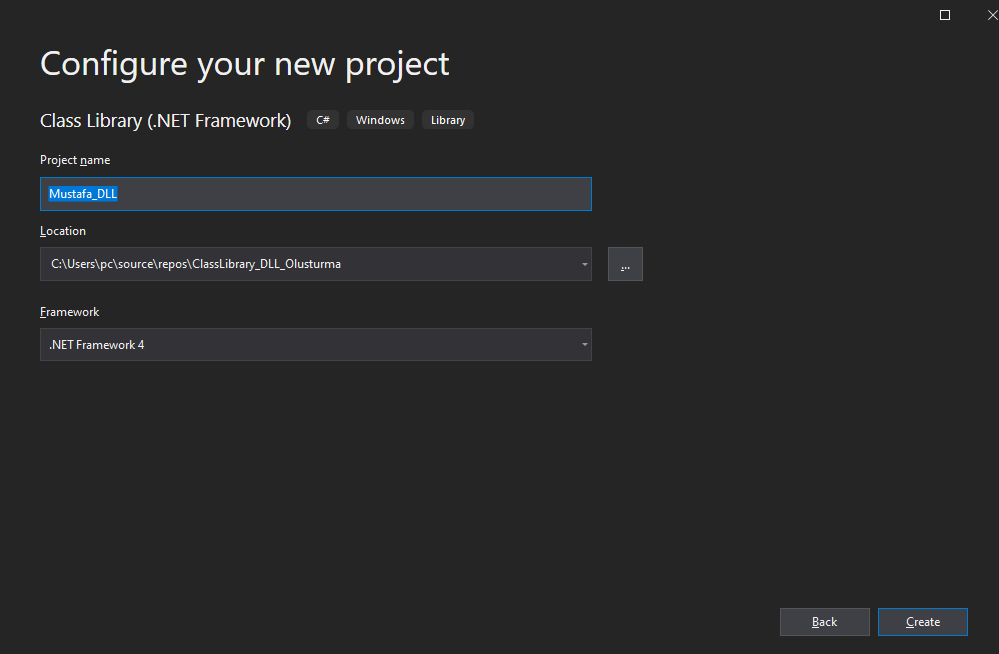Click the Library project type tag
Image resolution: width=999 pixels, height=654 pixels.
pos(448,120)
